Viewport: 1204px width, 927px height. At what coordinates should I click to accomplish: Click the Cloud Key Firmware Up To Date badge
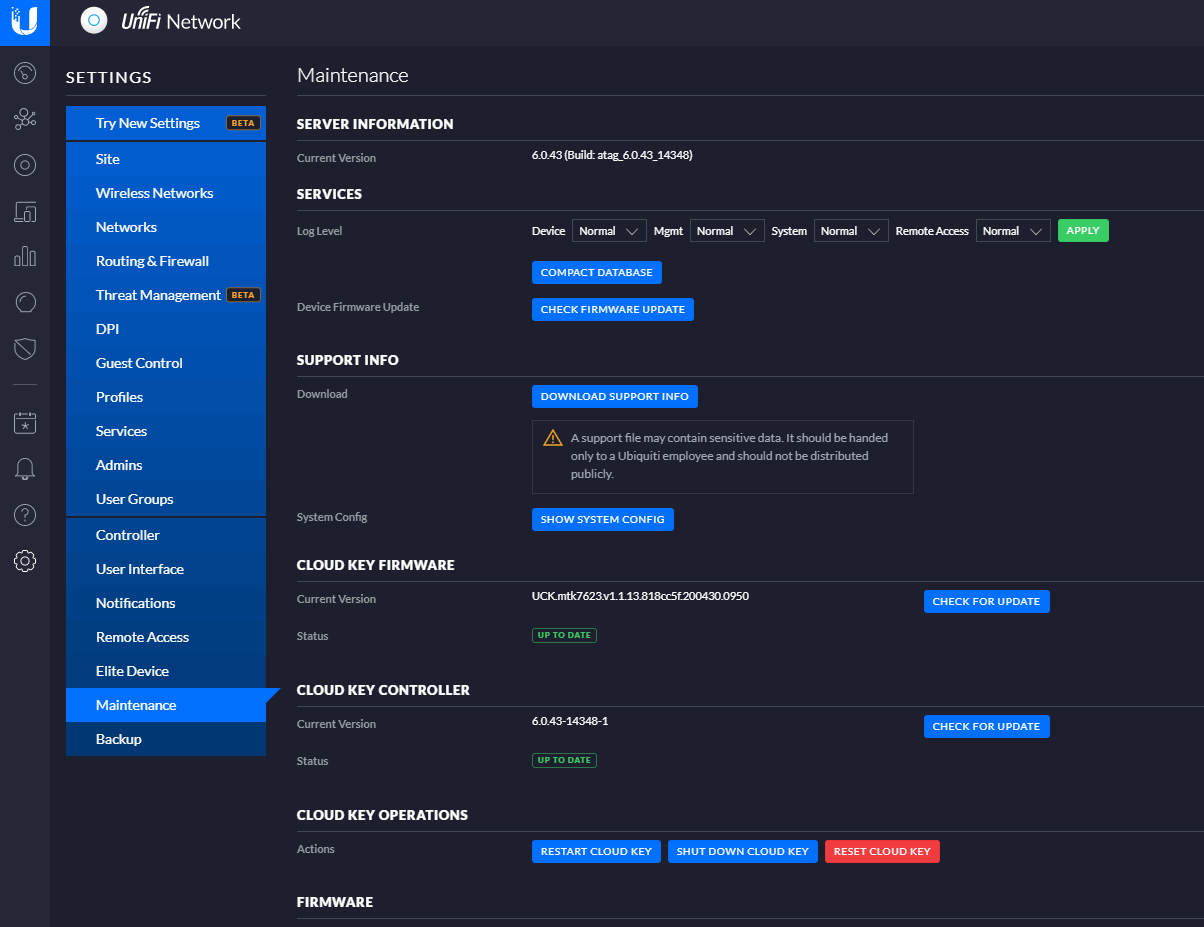[564, 635]
